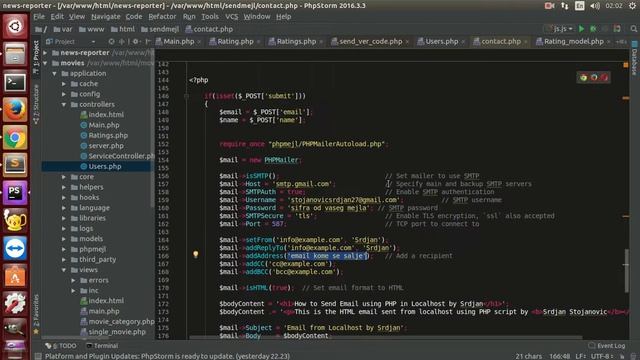Image resolution: width=640 pixels, height=360 pixels.
Task: Select movie_category.php in project tree
Action: (118, 322)
